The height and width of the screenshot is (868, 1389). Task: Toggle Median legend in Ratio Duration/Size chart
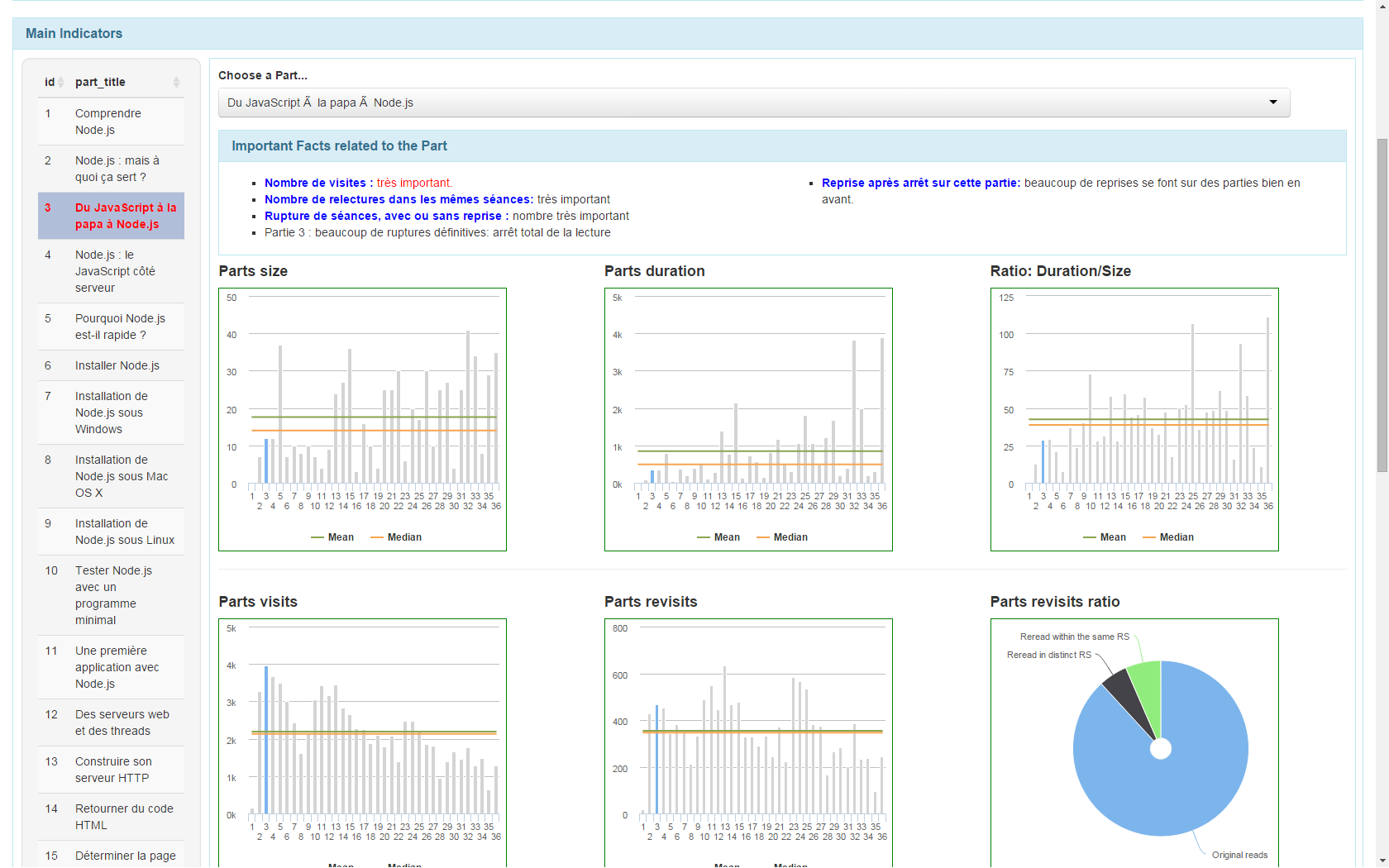[x=1168, y=537]
